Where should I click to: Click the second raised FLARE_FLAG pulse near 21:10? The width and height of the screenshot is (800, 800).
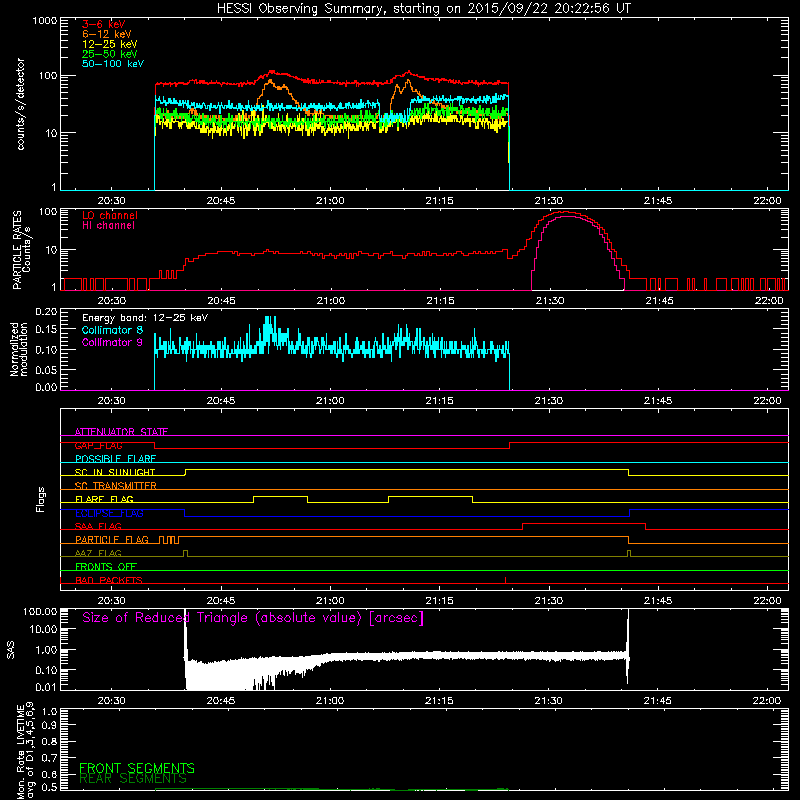[x=430, y=497]
